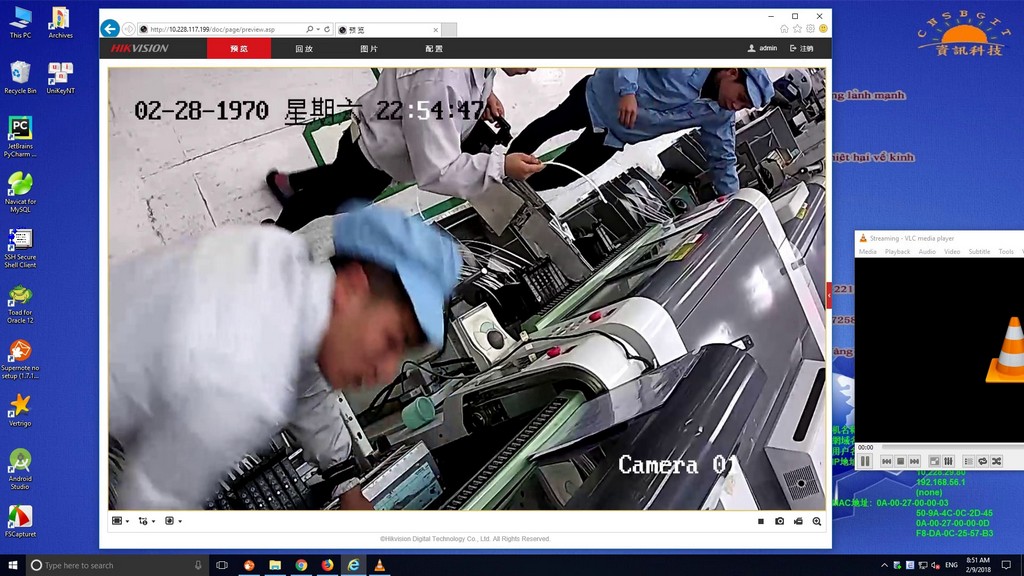Toggle shuffle (random) in VLC

tap(996, 461)
